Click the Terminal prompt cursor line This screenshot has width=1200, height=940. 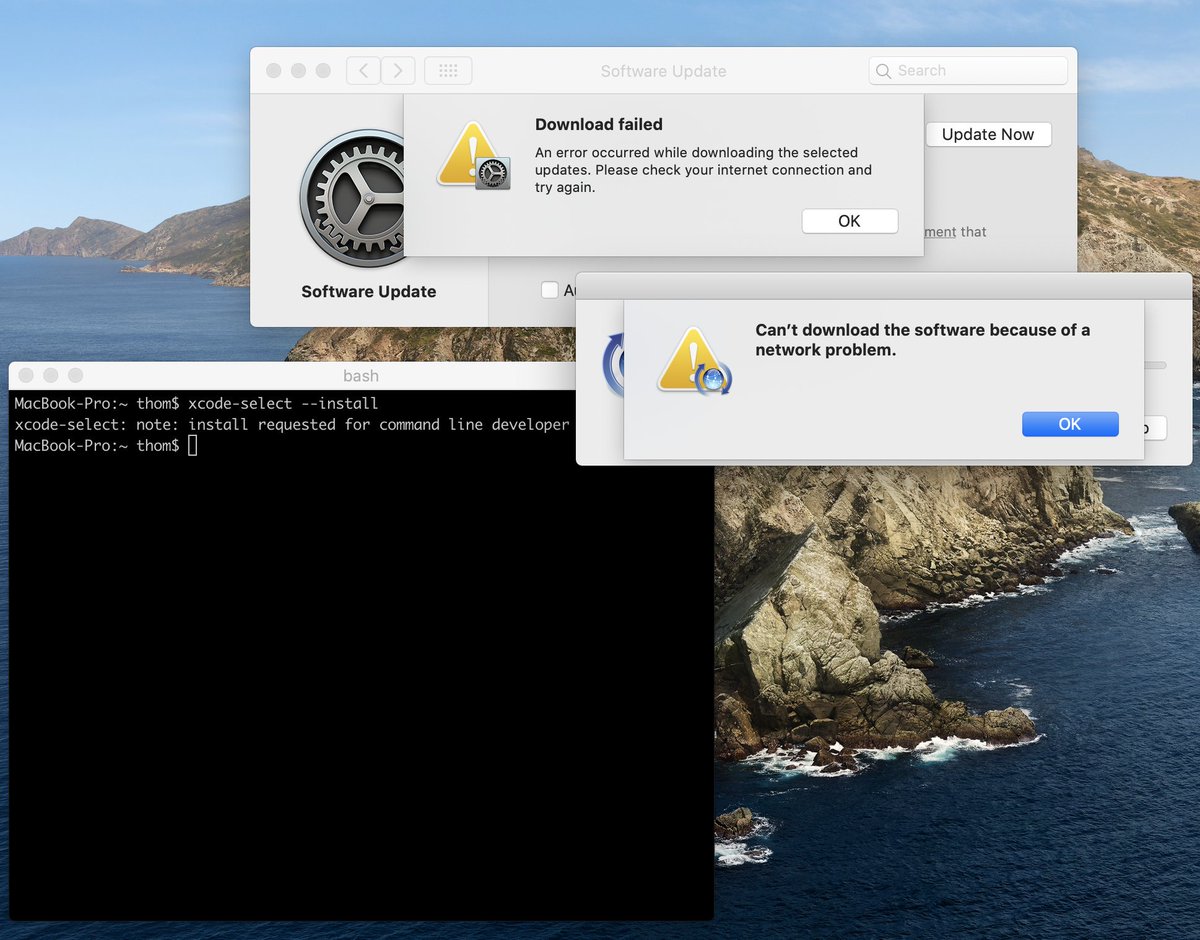point(106,446)
